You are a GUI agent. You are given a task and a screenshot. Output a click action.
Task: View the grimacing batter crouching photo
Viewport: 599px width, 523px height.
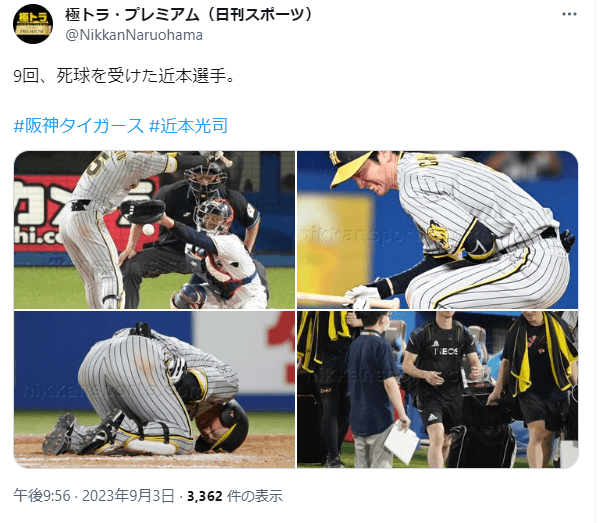(437, 230)
